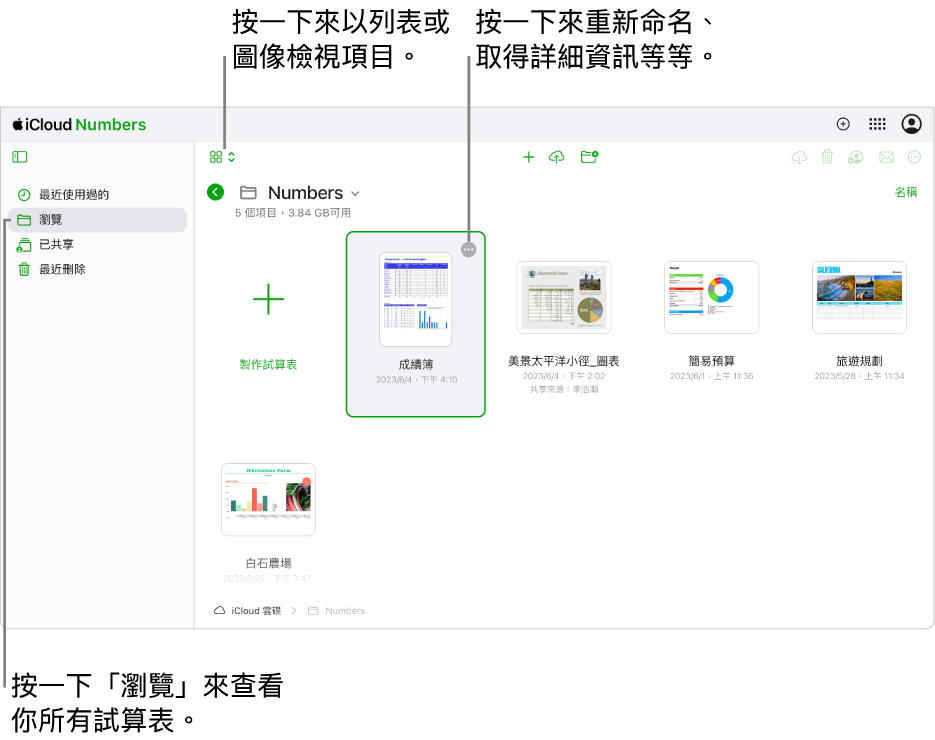Click 美景太平洋小徑_圖表 file name
Screen dimensions: 935x740
[564, 361]
